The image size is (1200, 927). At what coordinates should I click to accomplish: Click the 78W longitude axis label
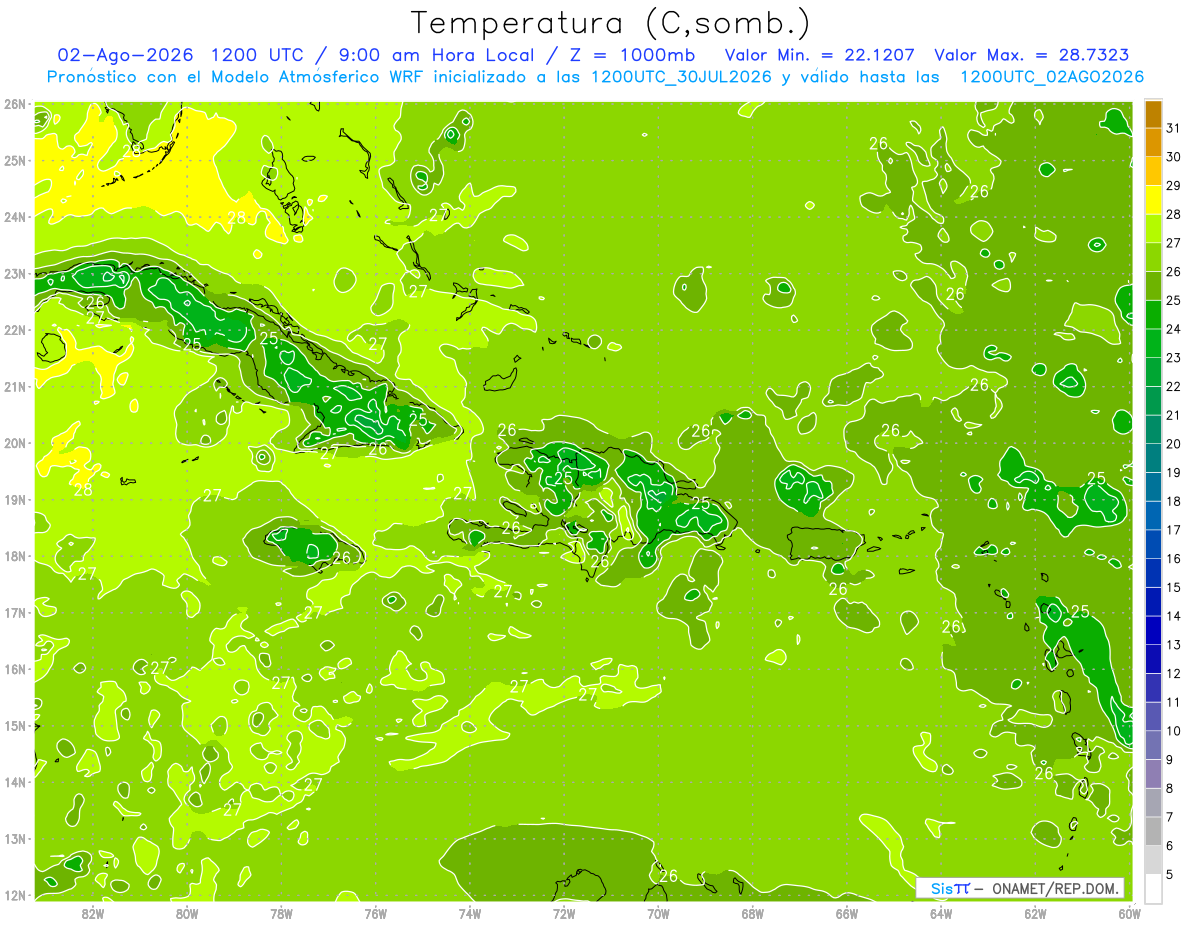point(281,913)
